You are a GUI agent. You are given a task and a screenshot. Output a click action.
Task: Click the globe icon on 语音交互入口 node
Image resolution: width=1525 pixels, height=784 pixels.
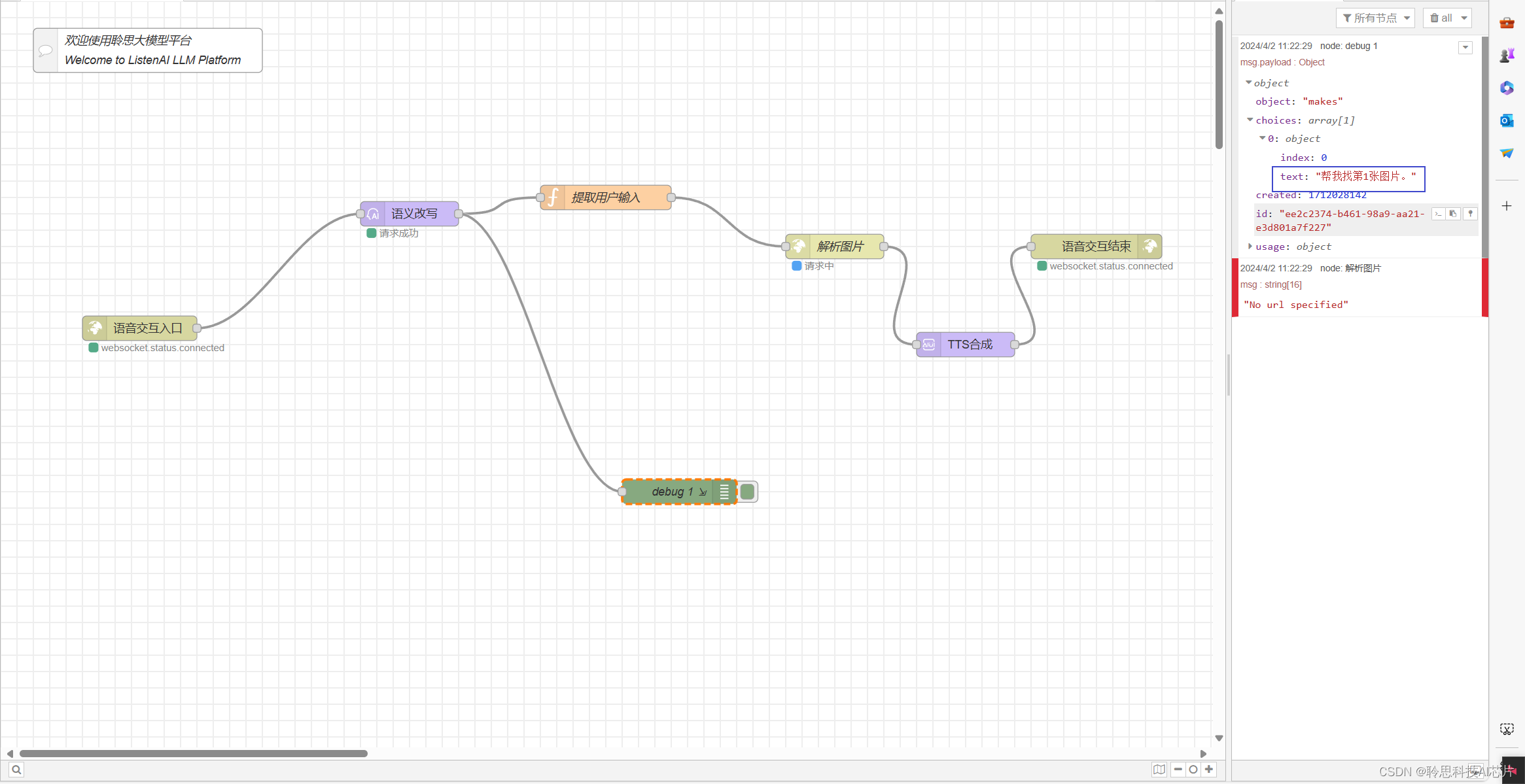pos(95,328)
